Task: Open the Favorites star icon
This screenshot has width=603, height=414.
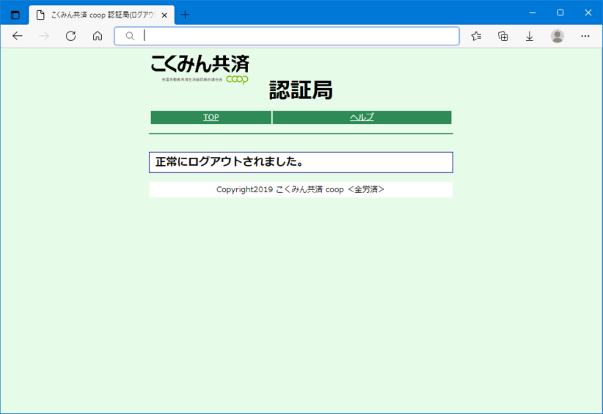Action: pos(476,36)
